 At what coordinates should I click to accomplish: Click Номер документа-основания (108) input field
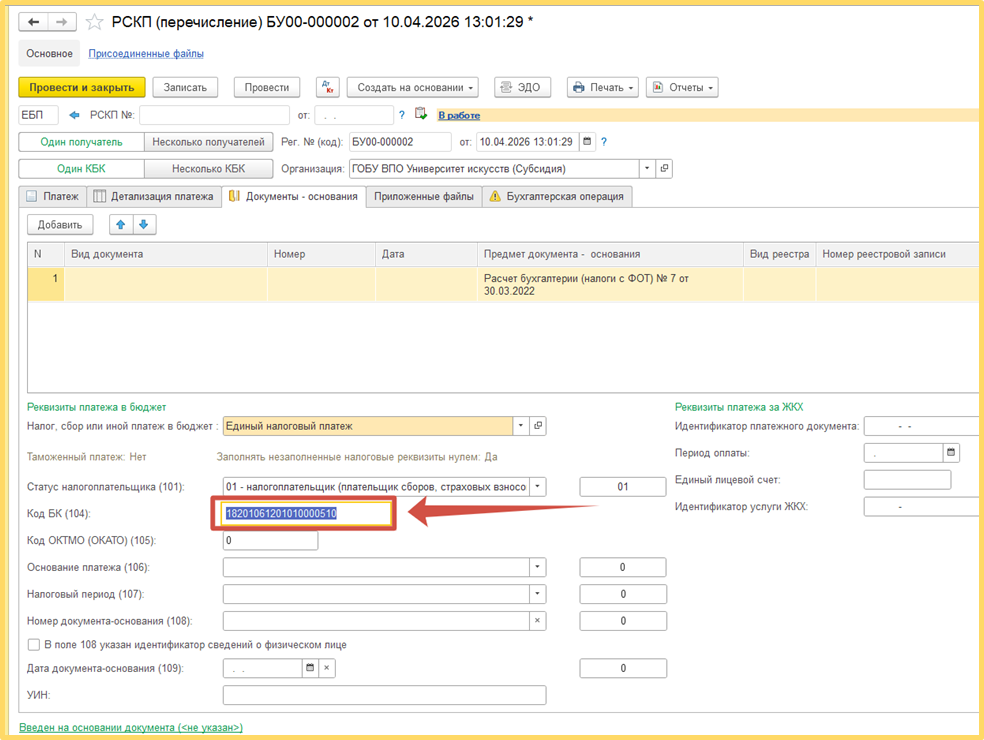point(376,621)
